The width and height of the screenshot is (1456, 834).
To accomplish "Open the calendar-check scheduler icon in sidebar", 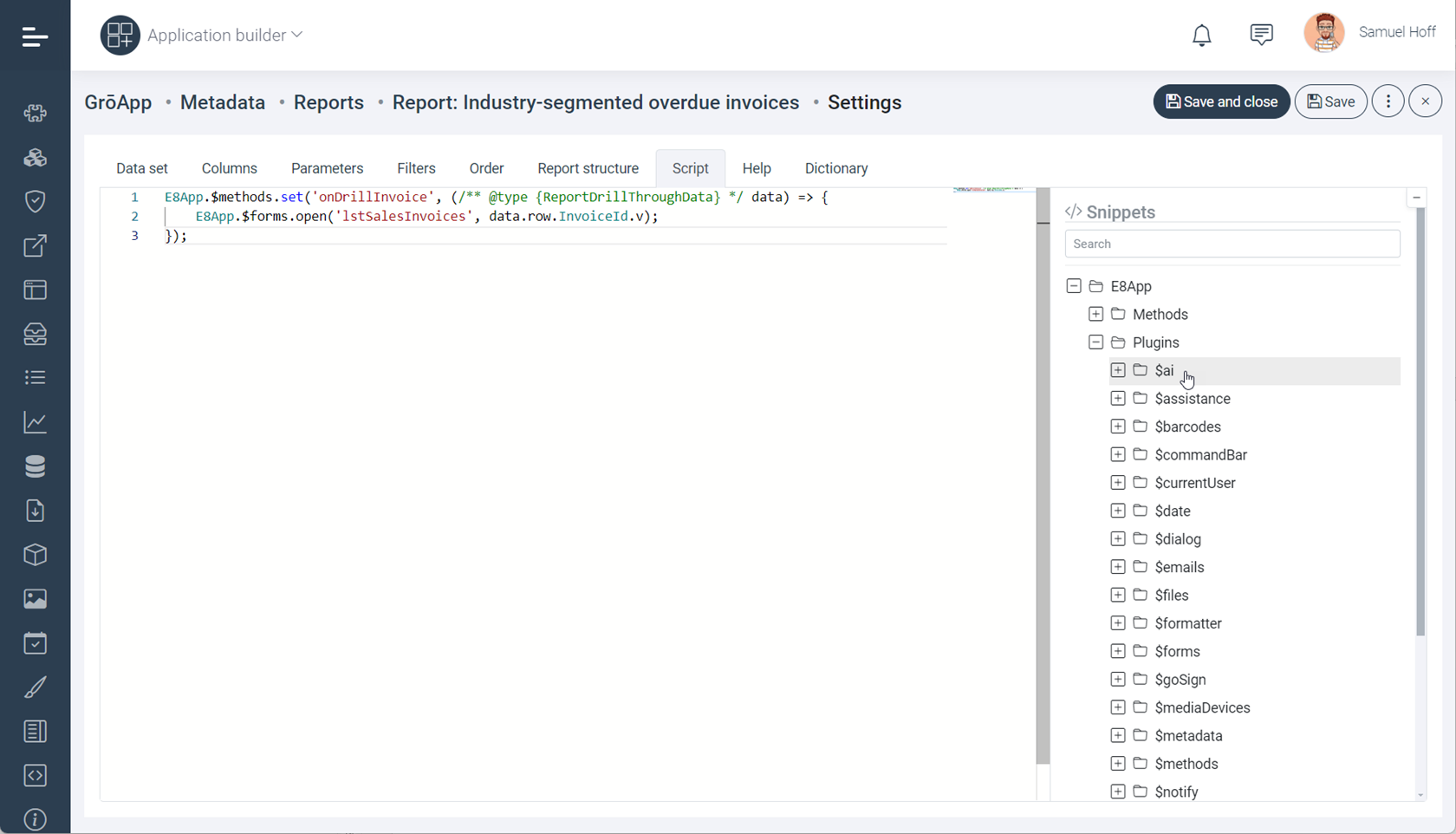I will coord(35,642).
